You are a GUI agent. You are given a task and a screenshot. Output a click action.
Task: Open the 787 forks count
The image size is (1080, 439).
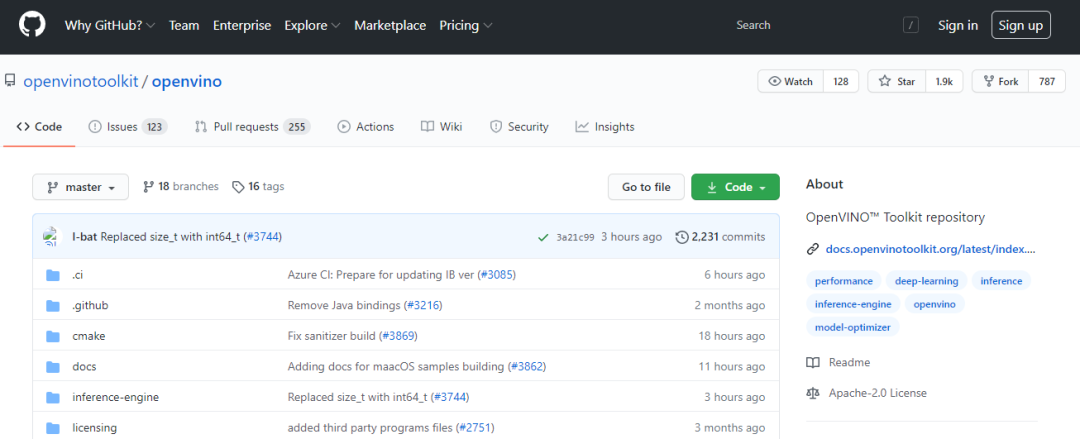coord(1047,81)
